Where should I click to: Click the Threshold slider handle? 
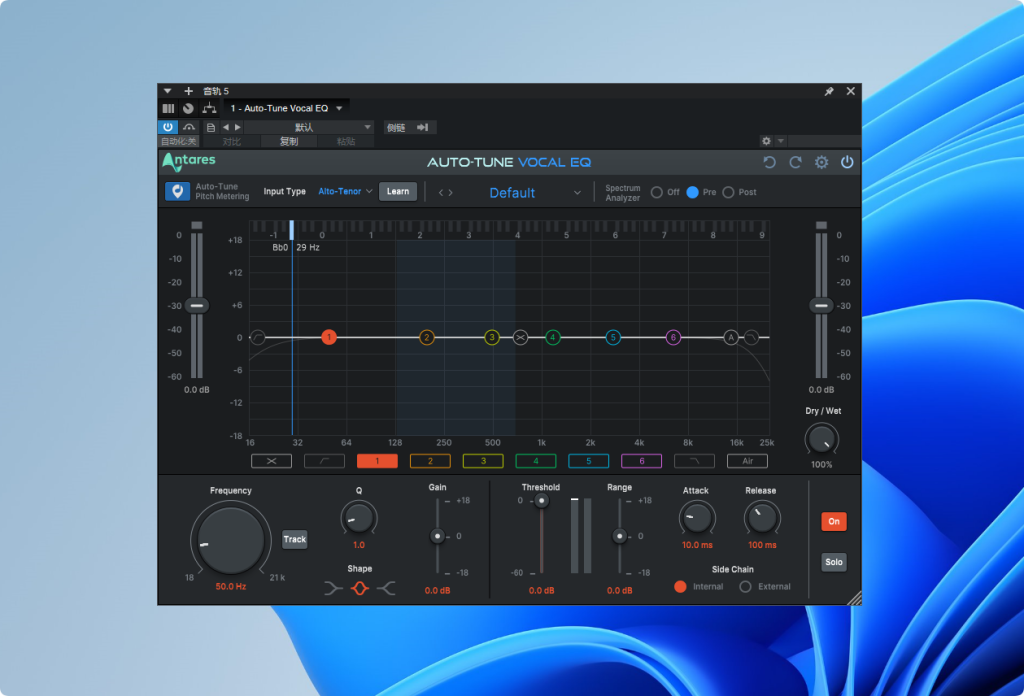tap(541, 501)
